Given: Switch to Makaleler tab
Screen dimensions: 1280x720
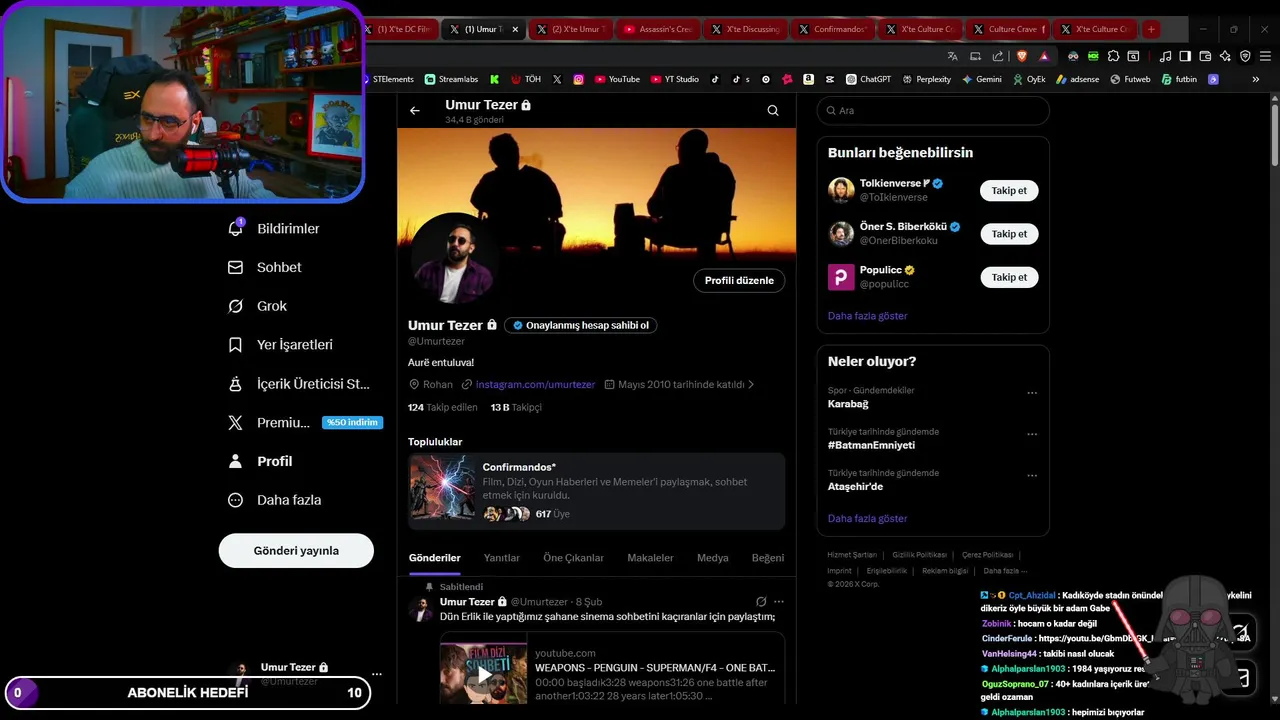Looking at the screenshot, I should 650,558.
